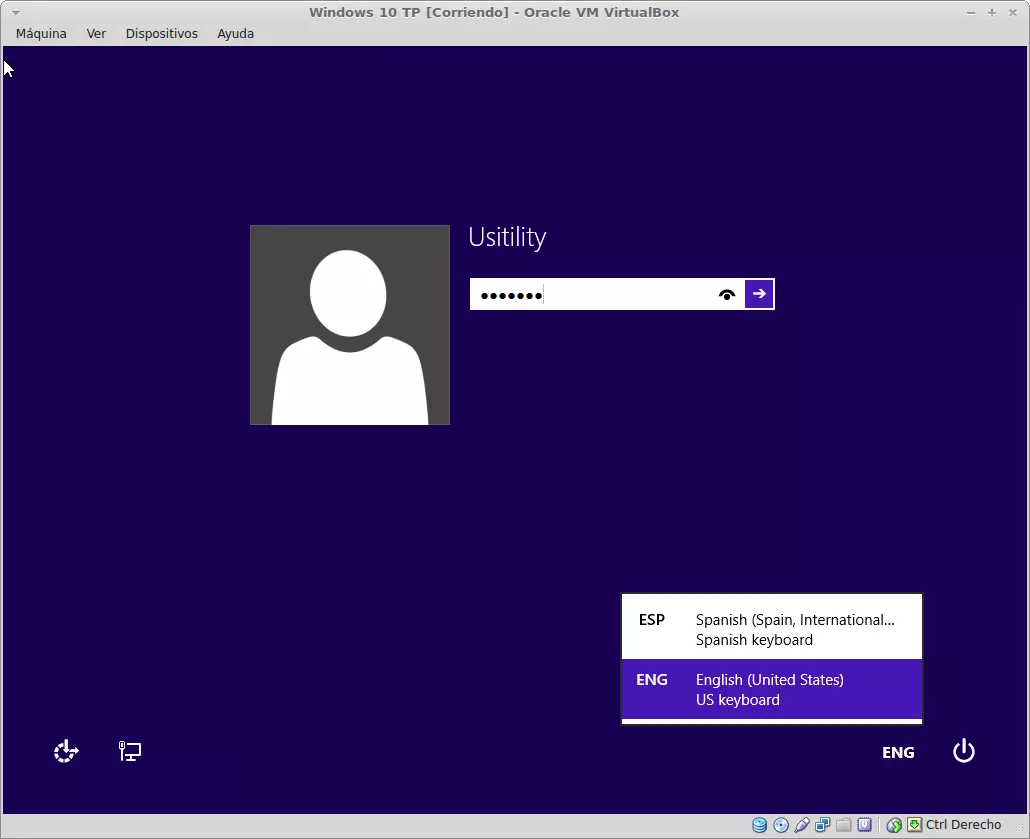The width and height of the screenshot is (1030, 839).
Task: Click the optical disc icon in status bar
Action: pyautogui.click(x=781, y=825)
